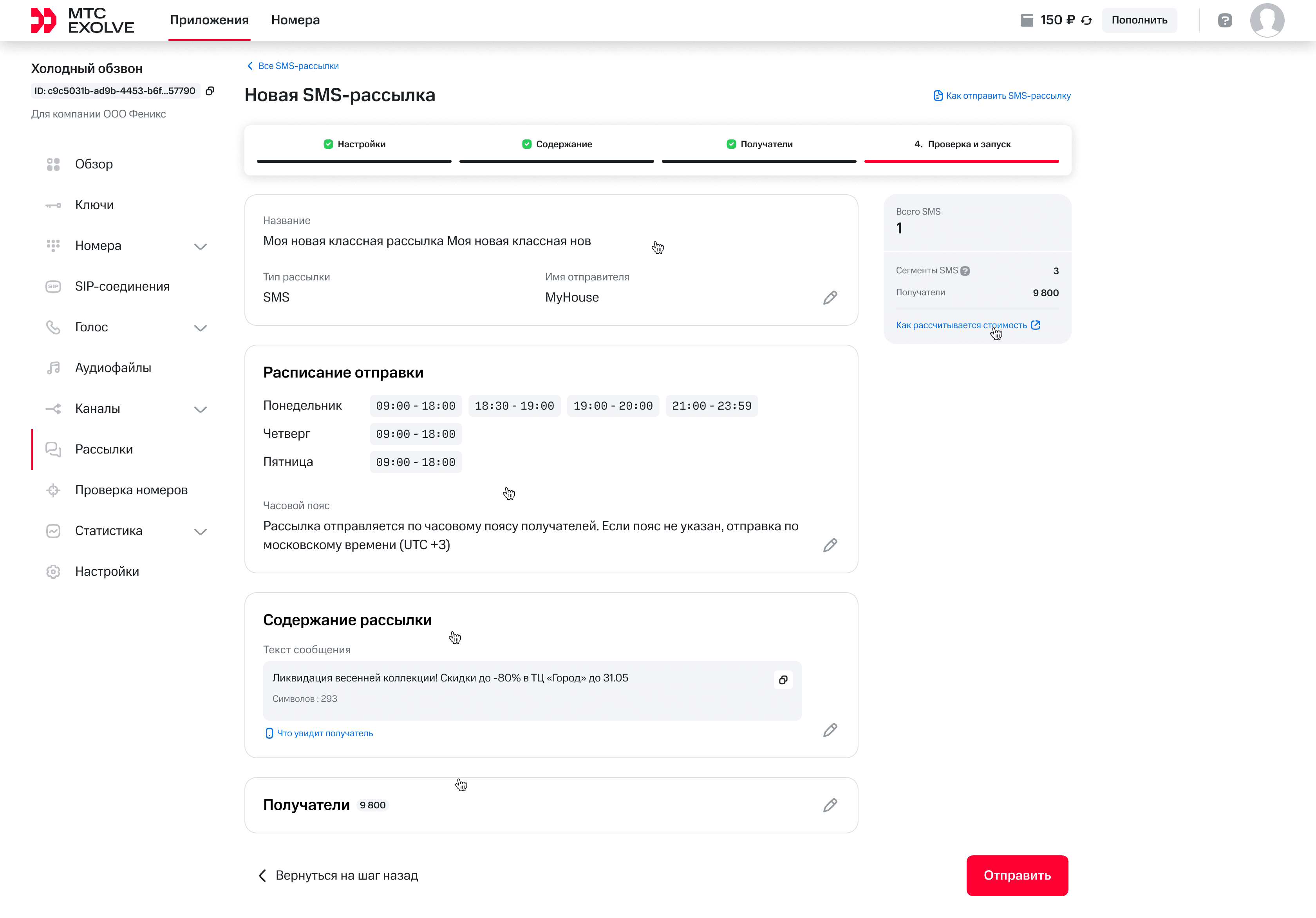Screen dimensions: 1316x918
Task: Click the Пятница 09:00 - 18:00 slot
Action: point(416,463)
